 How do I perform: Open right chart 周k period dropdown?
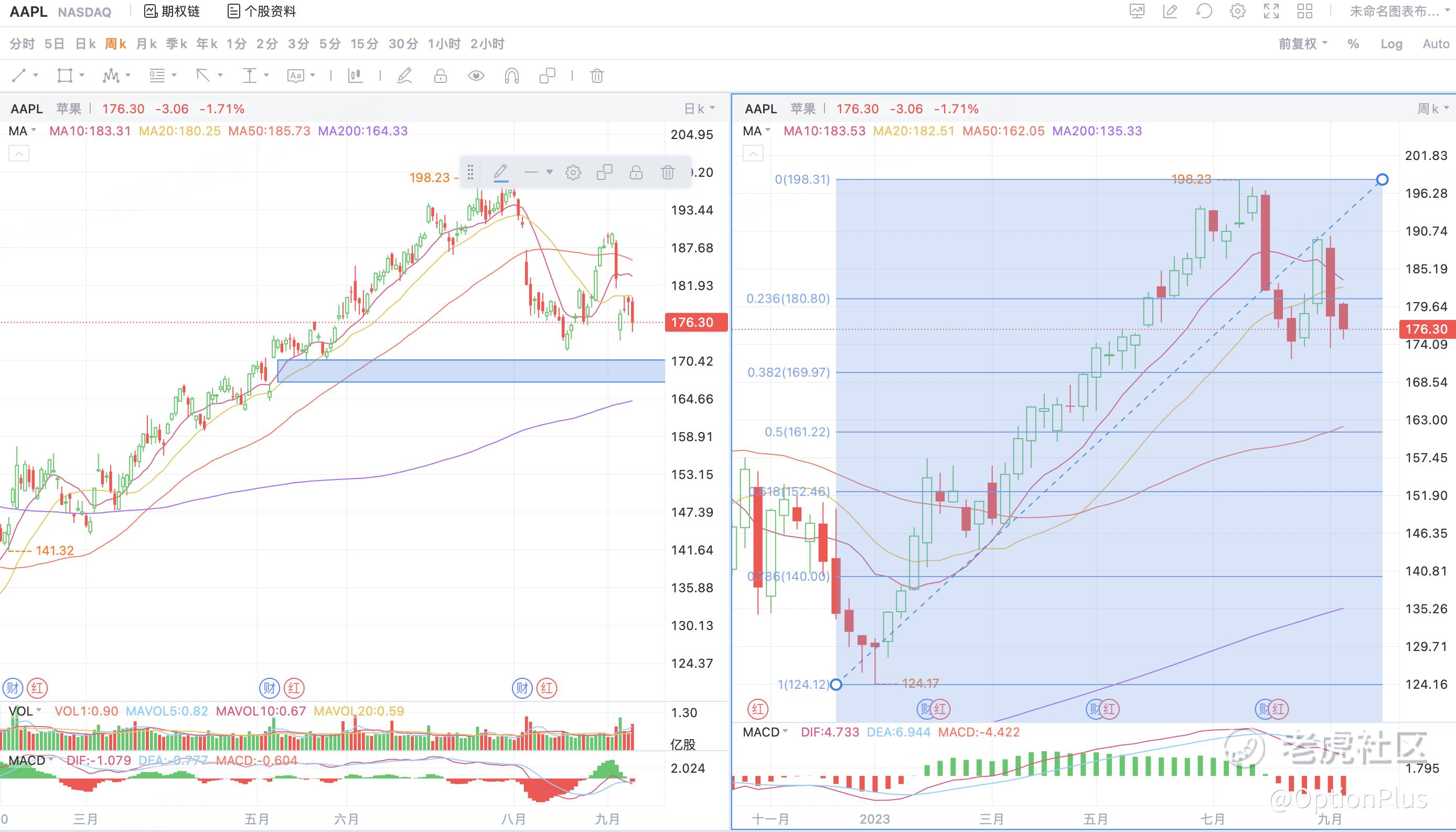click(x=1432, y=109)
